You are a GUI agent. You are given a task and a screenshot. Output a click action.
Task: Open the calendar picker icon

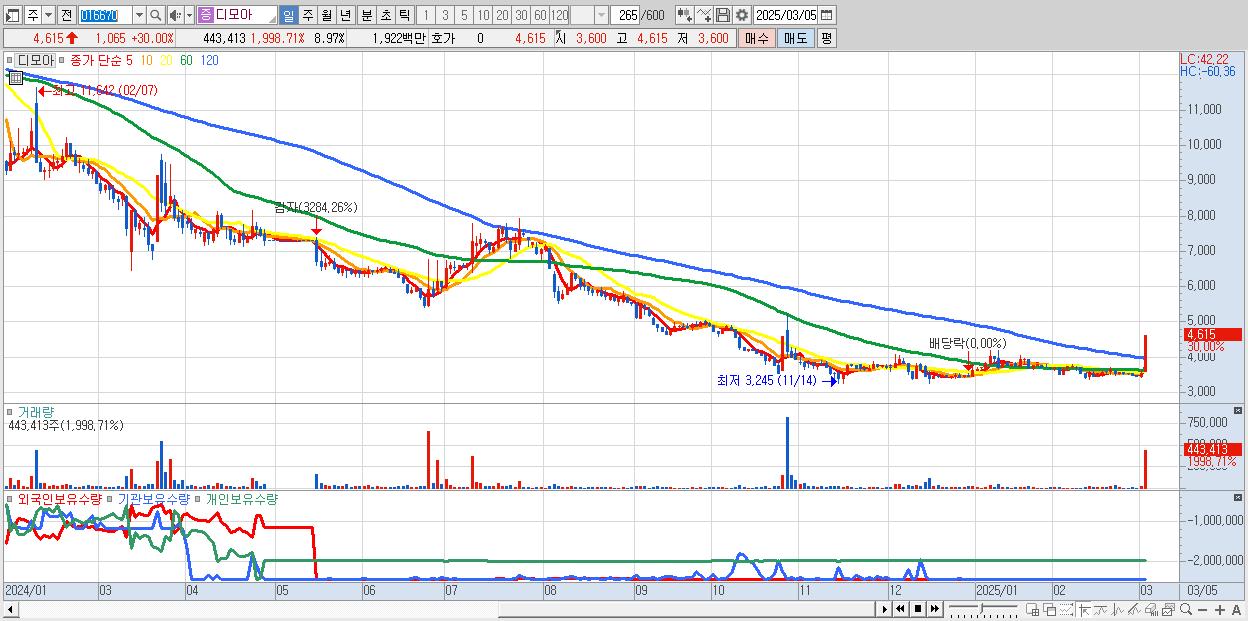point(827,15)
